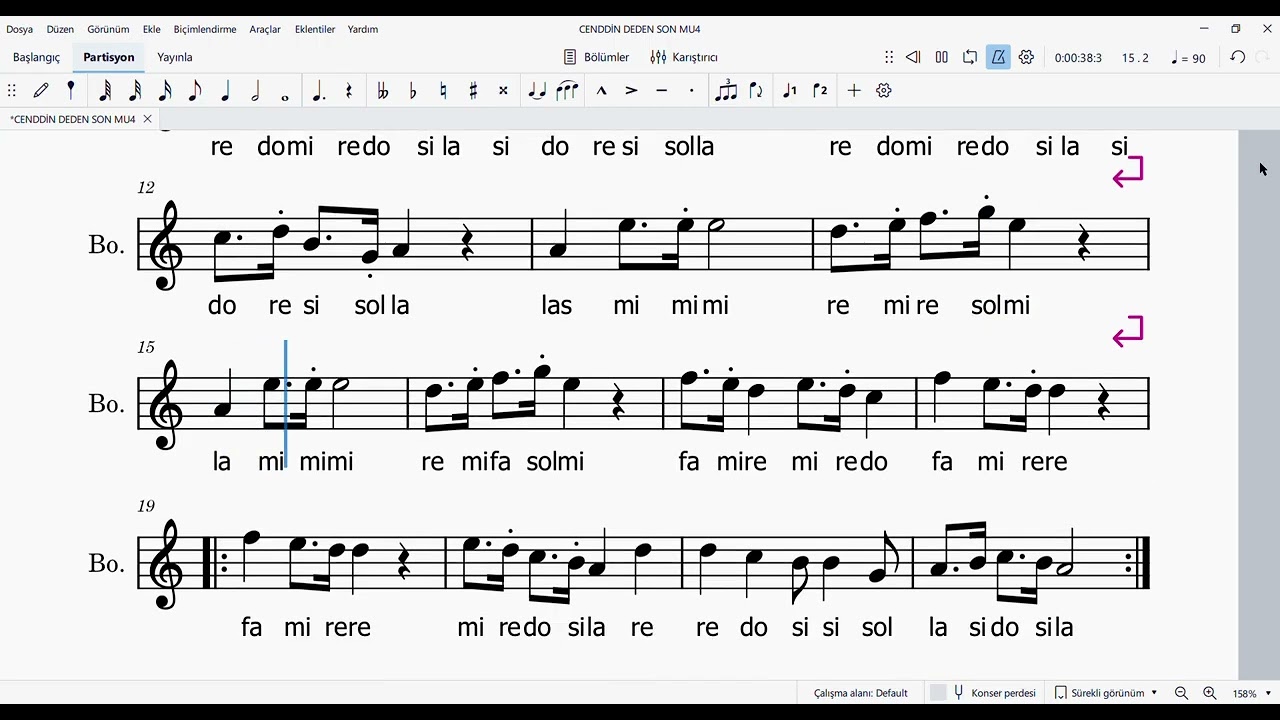Add tenuto articulation
The image size is (1280, 720).
click(661, 90)
